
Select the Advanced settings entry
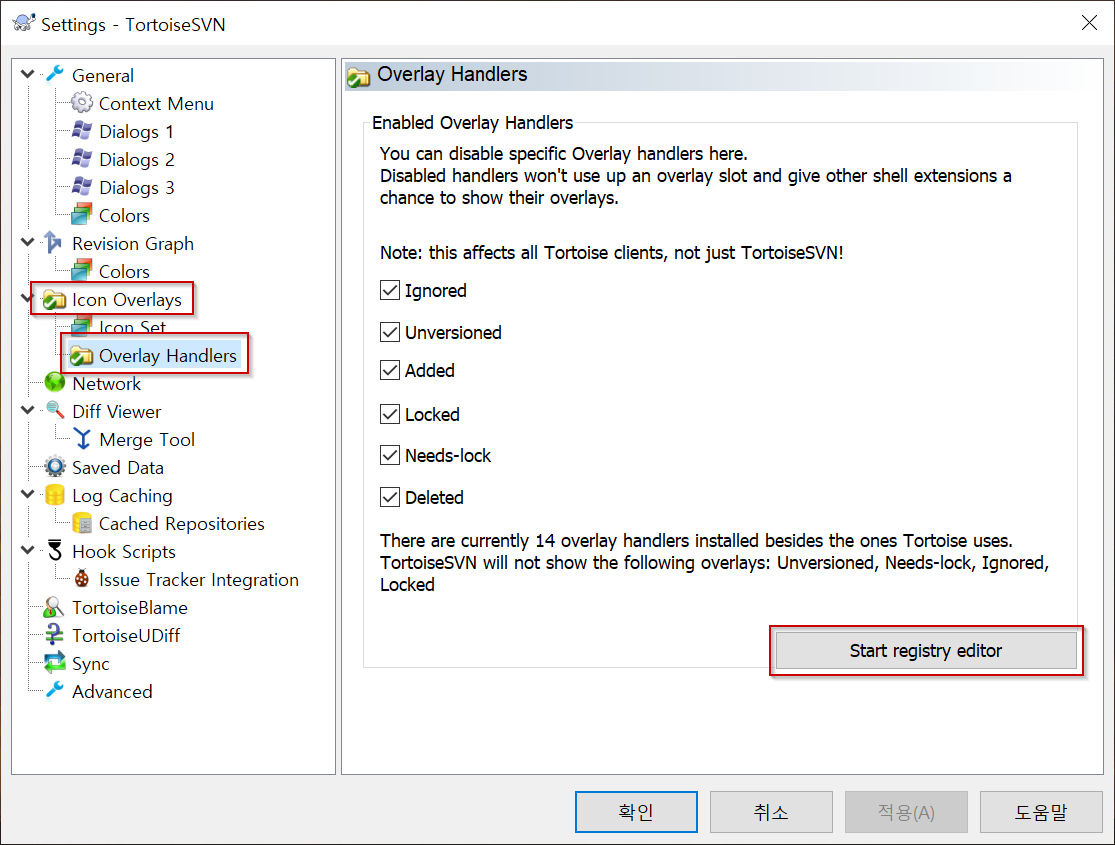[x=112, y=692]
